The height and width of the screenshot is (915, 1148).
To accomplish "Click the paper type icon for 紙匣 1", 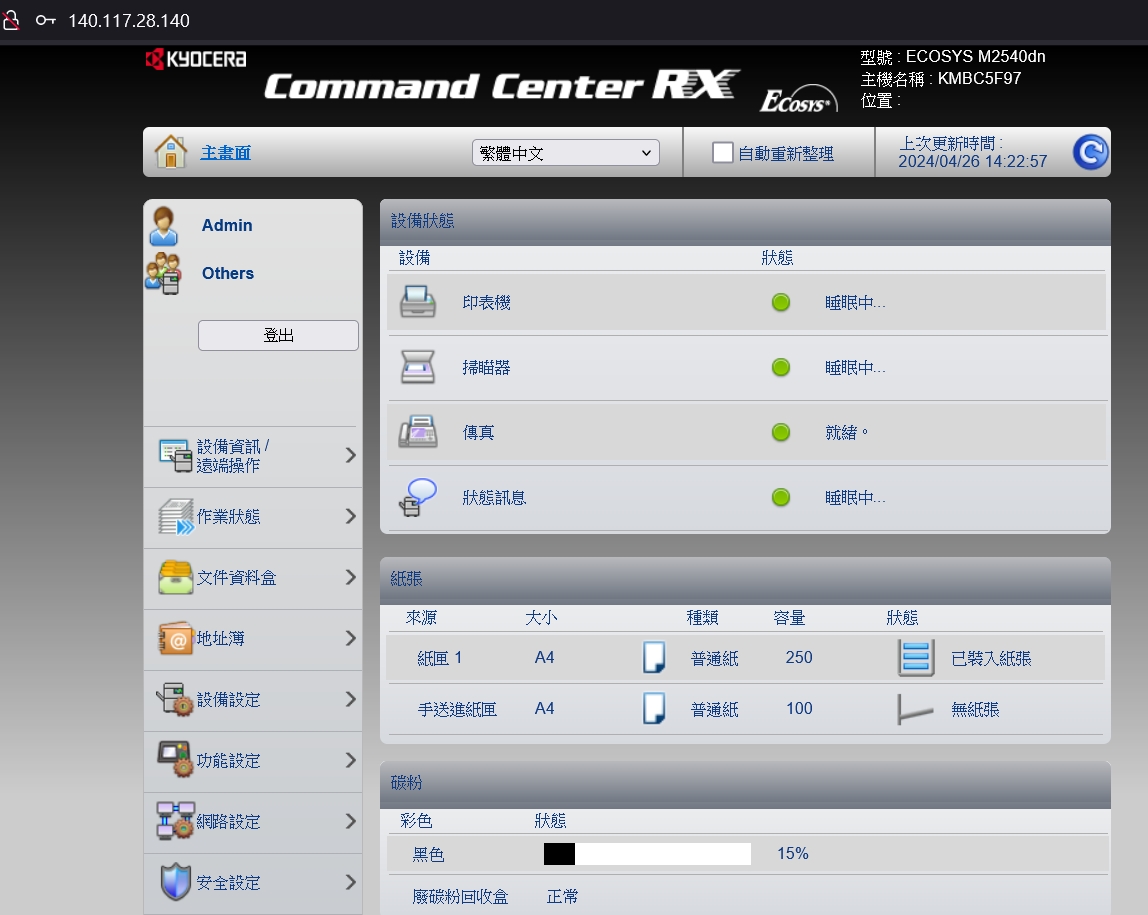I will coord(654,657).
